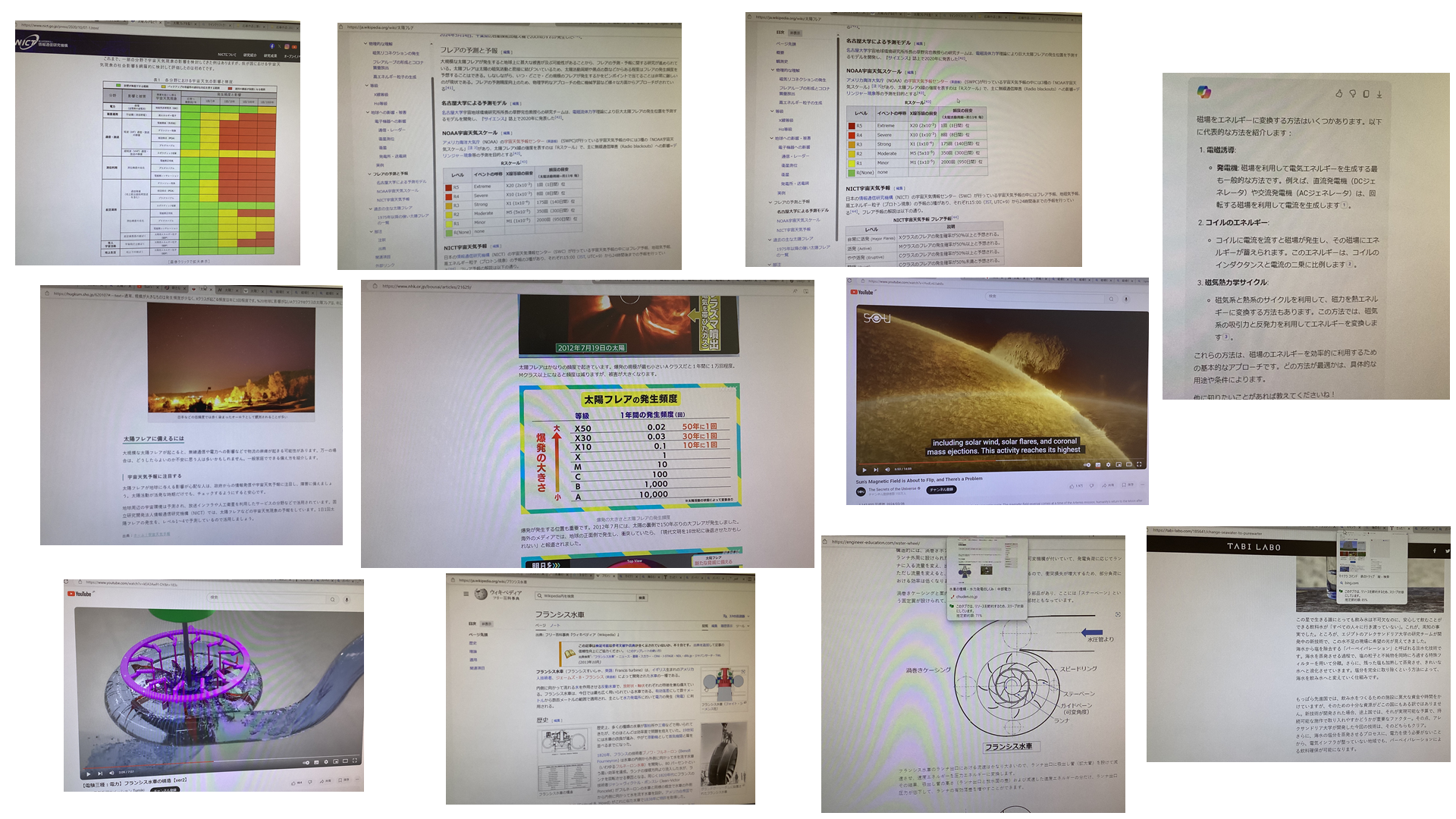This screenshot has width=1456, height=819.
Task: Enable miniplayer in the Sun's Magnetic Field video
Action: click(x=1119, y=465)
